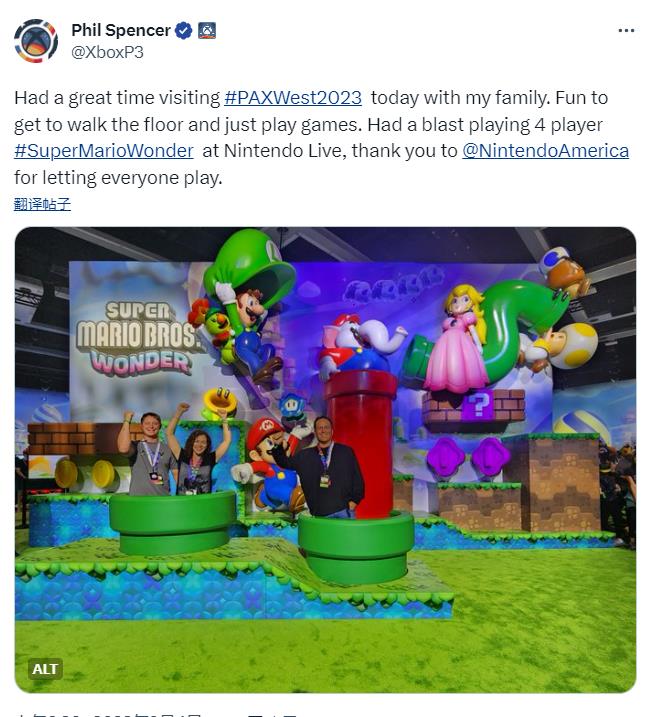The image size is (649, 717).
Task: Click the 翻译帖子 translate post link
Action: point(43,204)
